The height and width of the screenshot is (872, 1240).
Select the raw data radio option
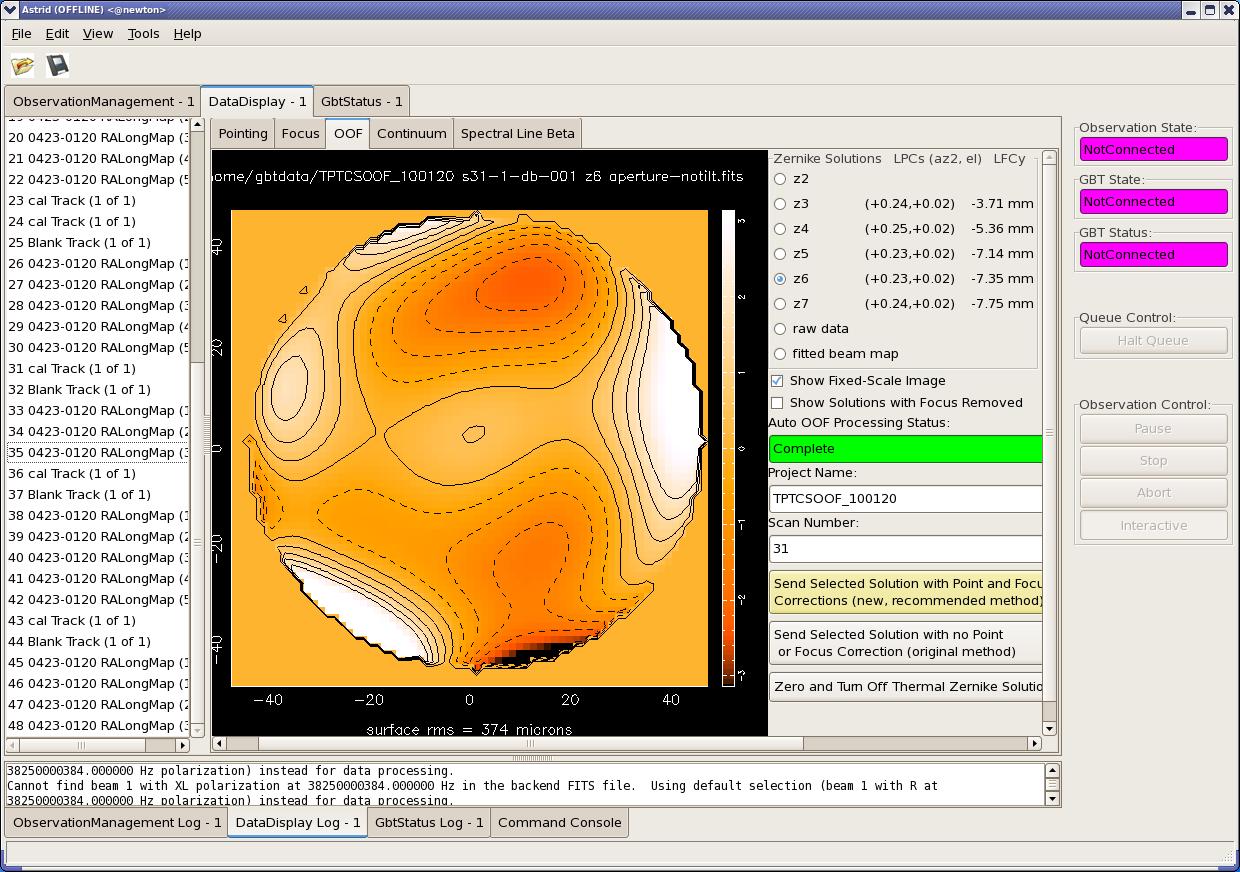(780, 329)
